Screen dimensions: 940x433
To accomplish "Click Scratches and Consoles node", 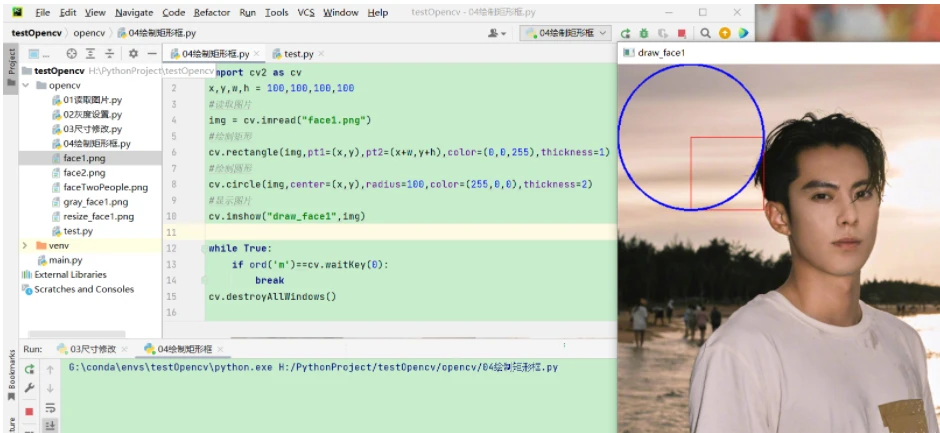I will [x=78, y=289].
